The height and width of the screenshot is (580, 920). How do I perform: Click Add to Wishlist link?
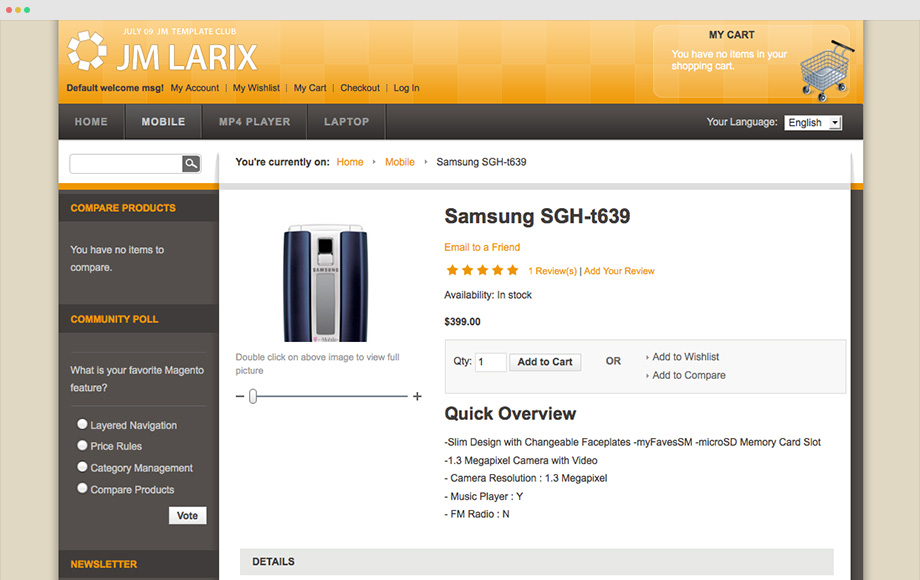point(685,357)
